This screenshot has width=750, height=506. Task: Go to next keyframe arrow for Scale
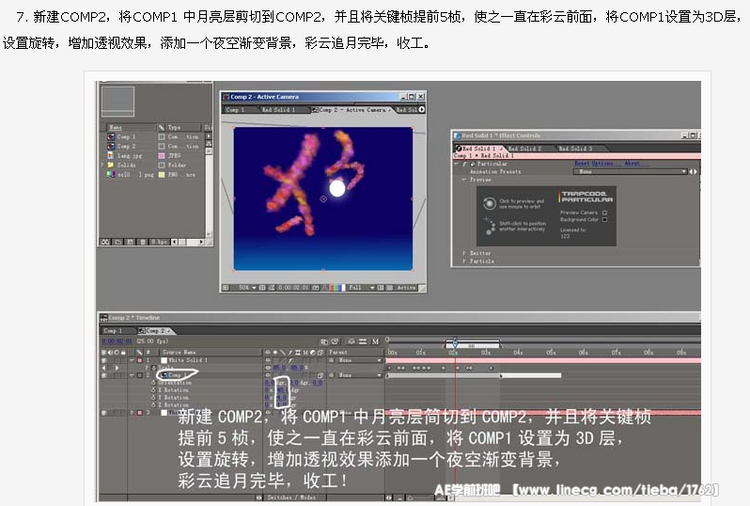coord(116,368)
